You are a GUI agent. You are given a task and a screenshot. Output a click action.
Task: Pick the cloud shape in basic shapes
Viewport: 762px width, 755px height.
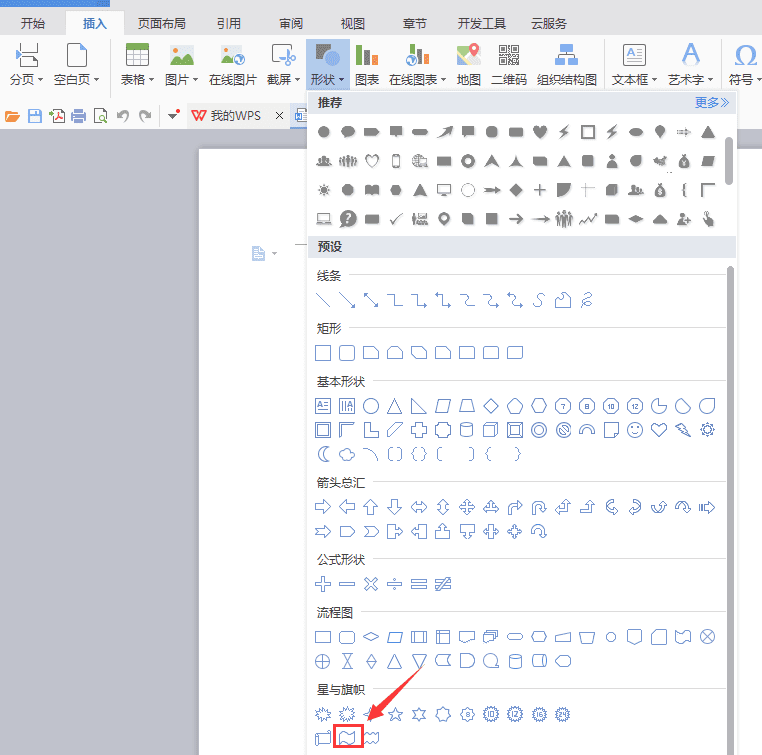tap(346, 455)
